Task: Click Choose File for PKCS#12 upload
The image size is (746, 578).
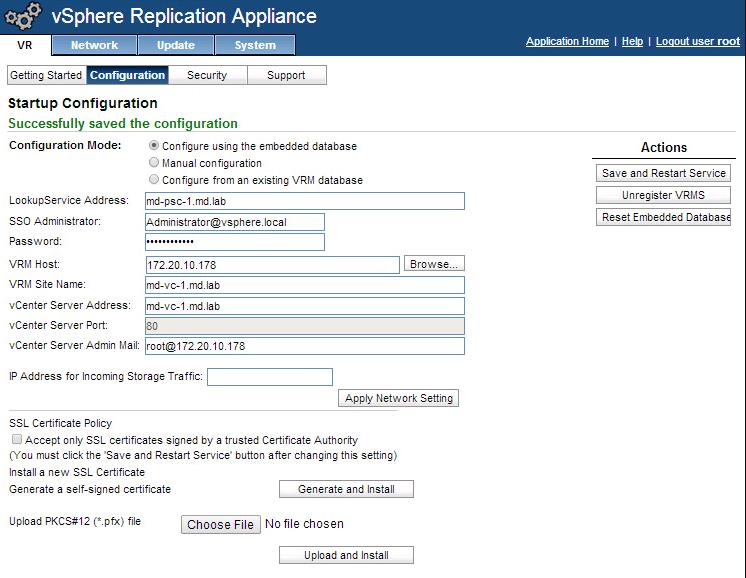Action: (x=221, y=524)
